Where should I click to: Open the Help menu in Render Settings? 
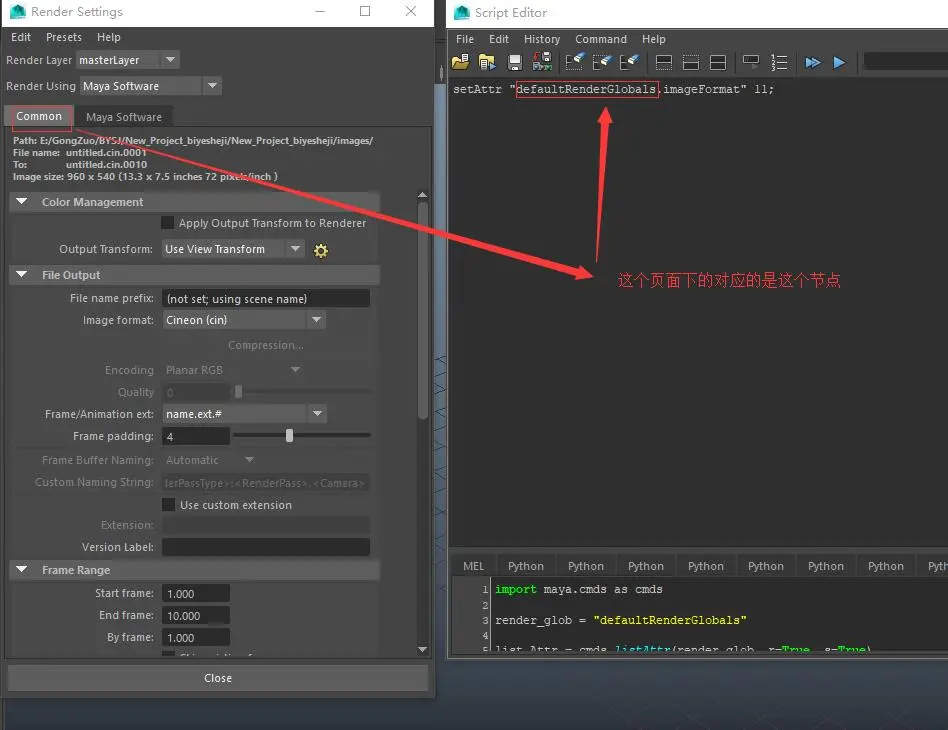109,37
